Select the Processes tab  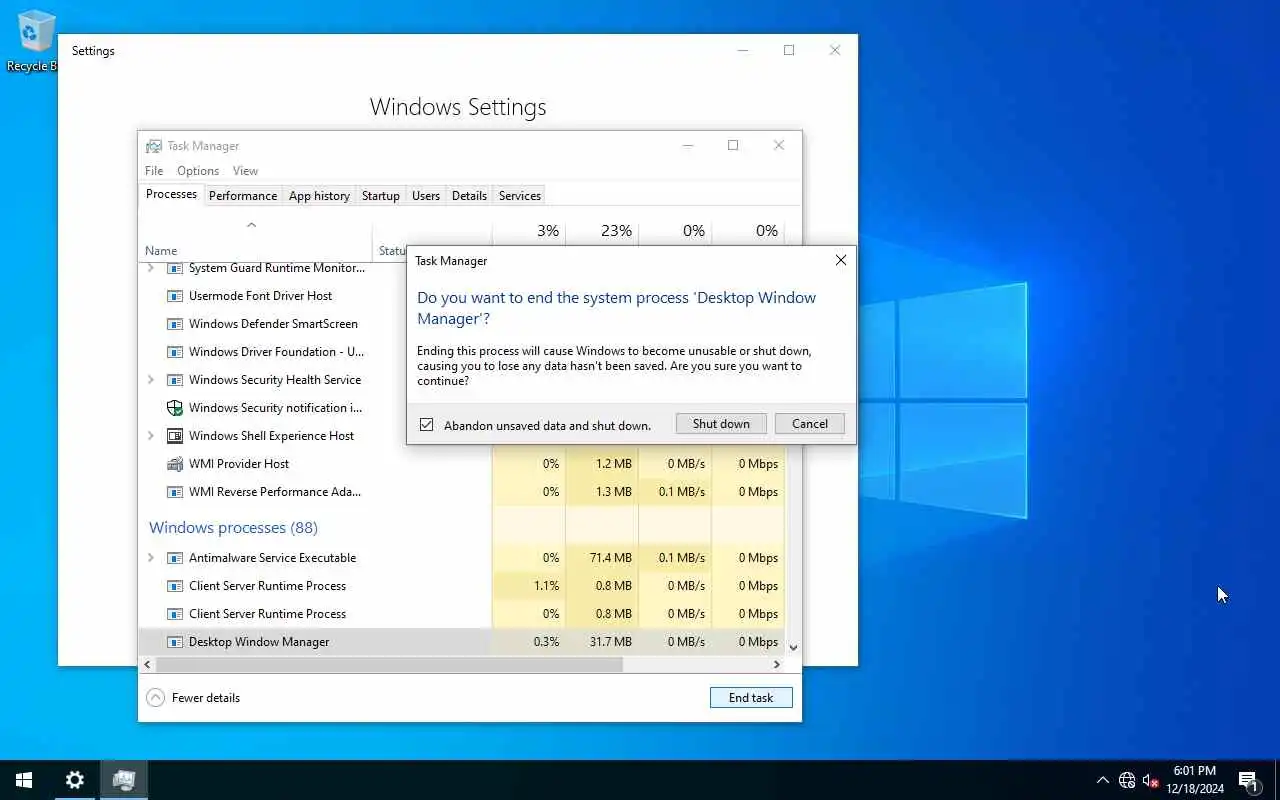pyautogui.click(x=171, y=194)
